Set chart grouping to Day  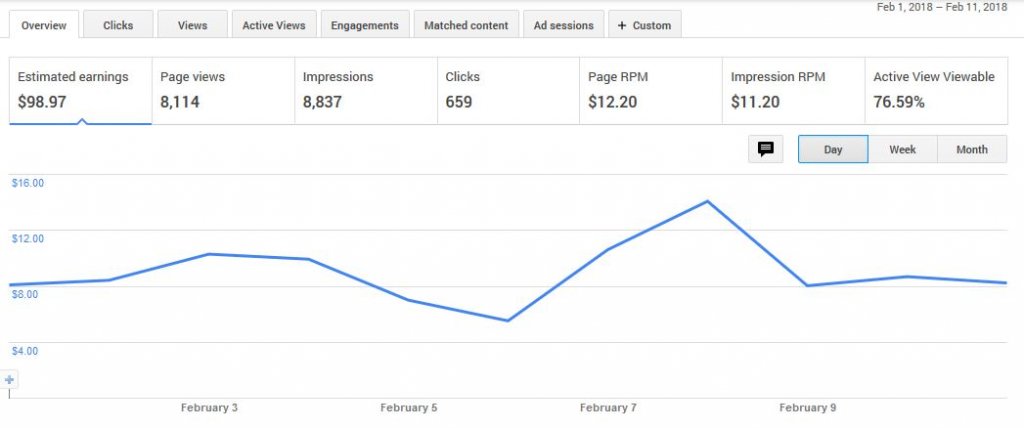coord(833,149)
